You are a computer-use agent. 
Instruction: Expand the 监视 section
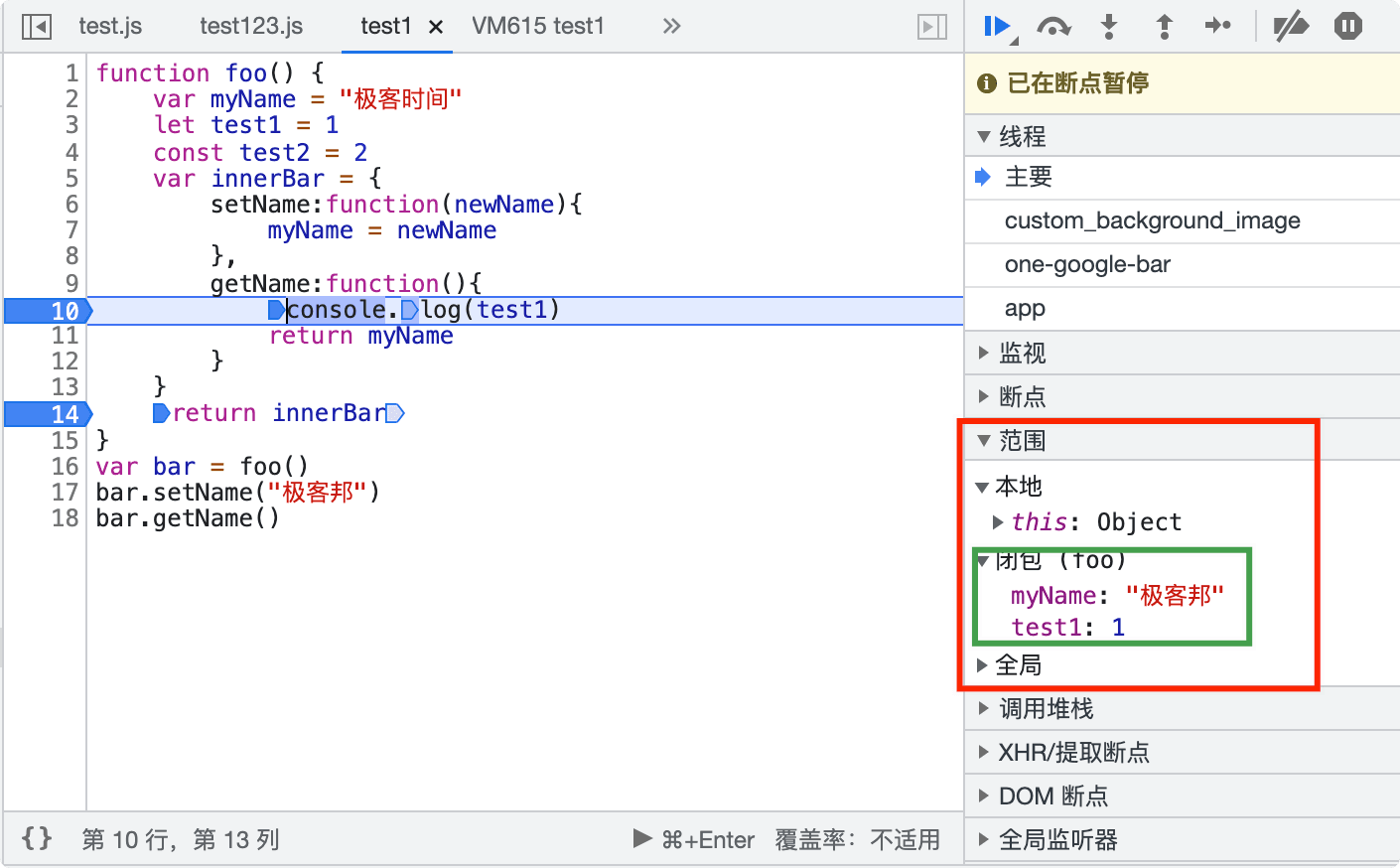pos(1022,354)
